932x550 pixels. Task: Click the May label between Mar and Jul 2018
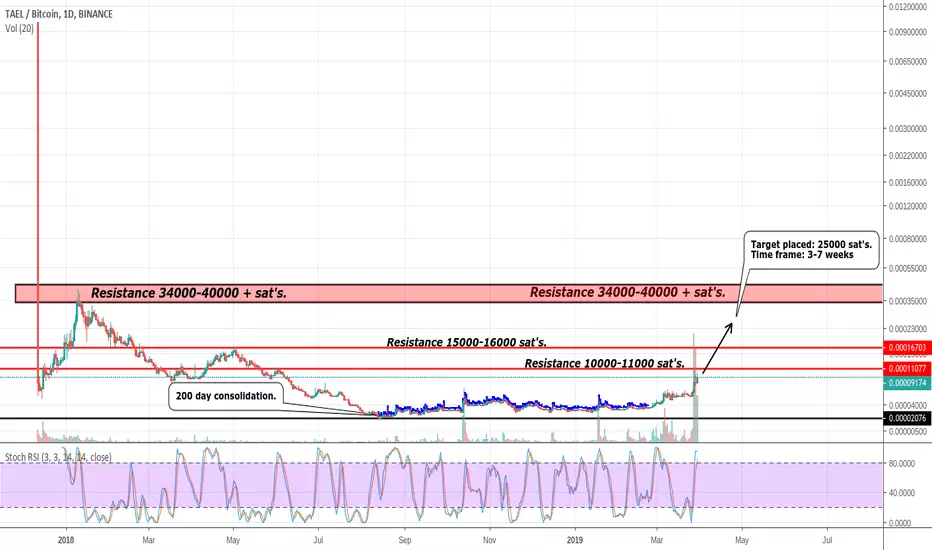[233, 540]
